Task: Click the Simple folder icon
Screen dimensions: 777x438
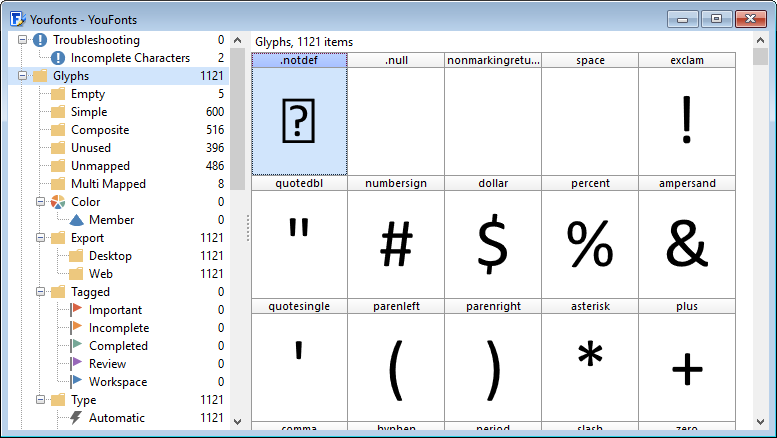Action: (x=58, y=111)
